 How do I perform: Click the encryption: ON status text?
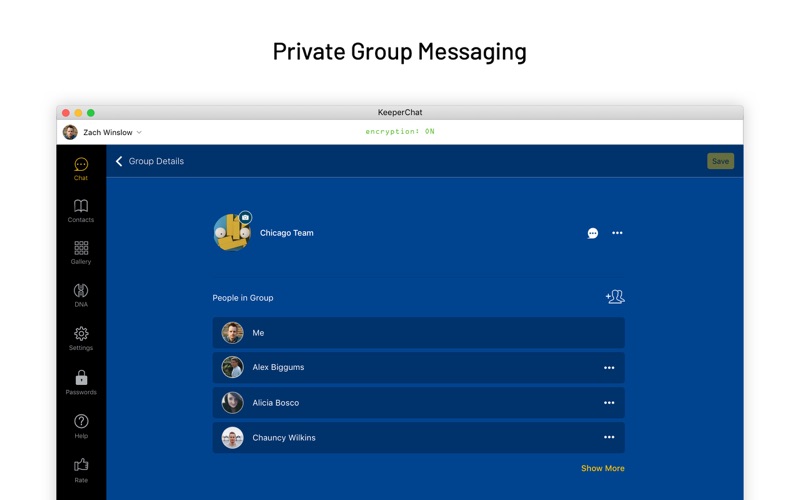[x=400, y=132]
